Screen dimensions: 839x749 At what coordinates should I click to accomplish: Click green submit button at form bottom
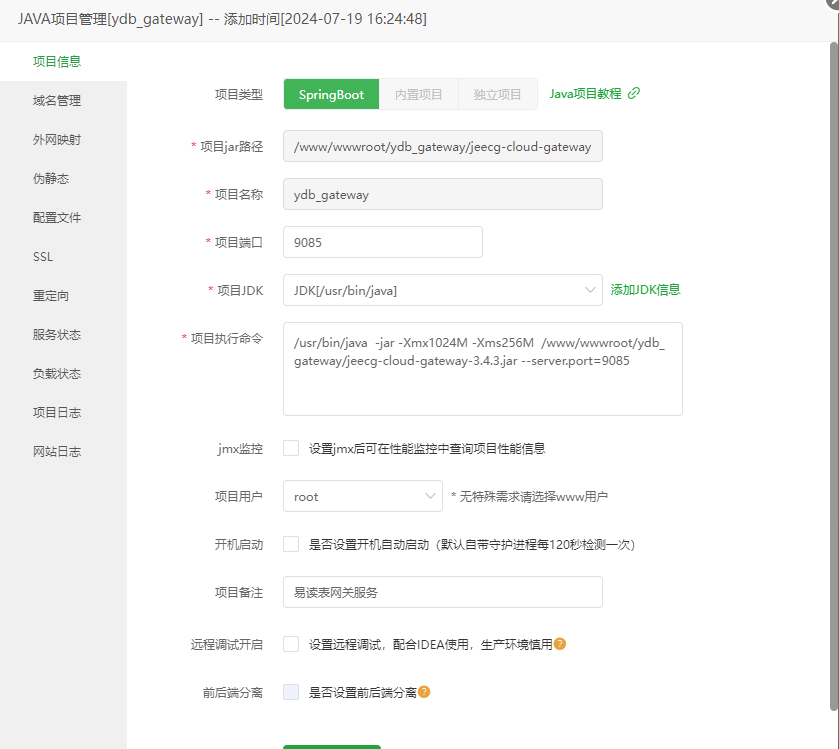coord(332,747)
